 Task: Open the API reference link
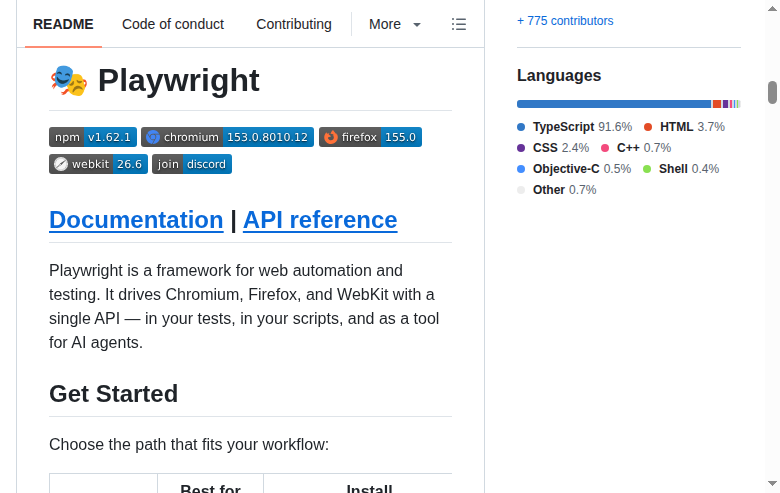pyautogui.click(x=320, y=220)
